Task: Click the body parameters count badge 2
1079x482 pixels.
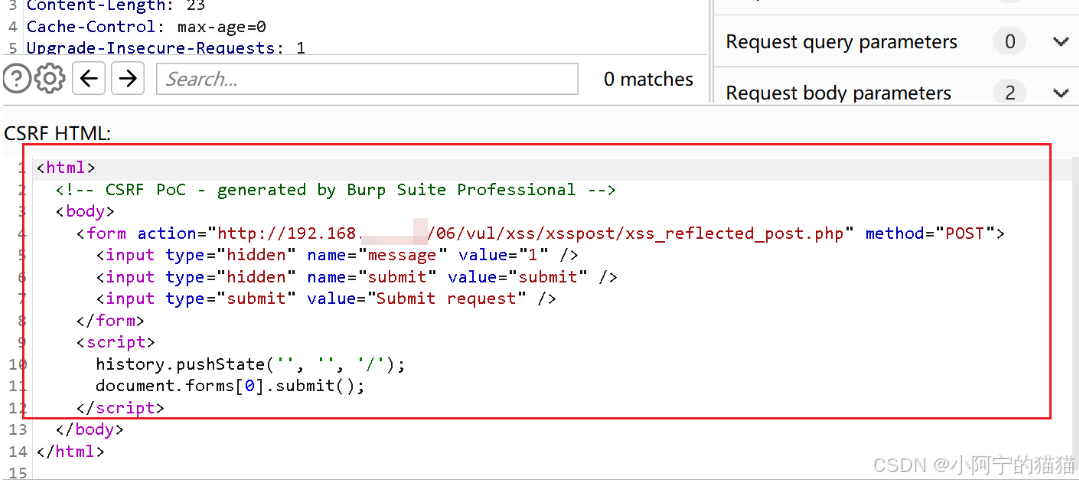Action: point(1009,93)
